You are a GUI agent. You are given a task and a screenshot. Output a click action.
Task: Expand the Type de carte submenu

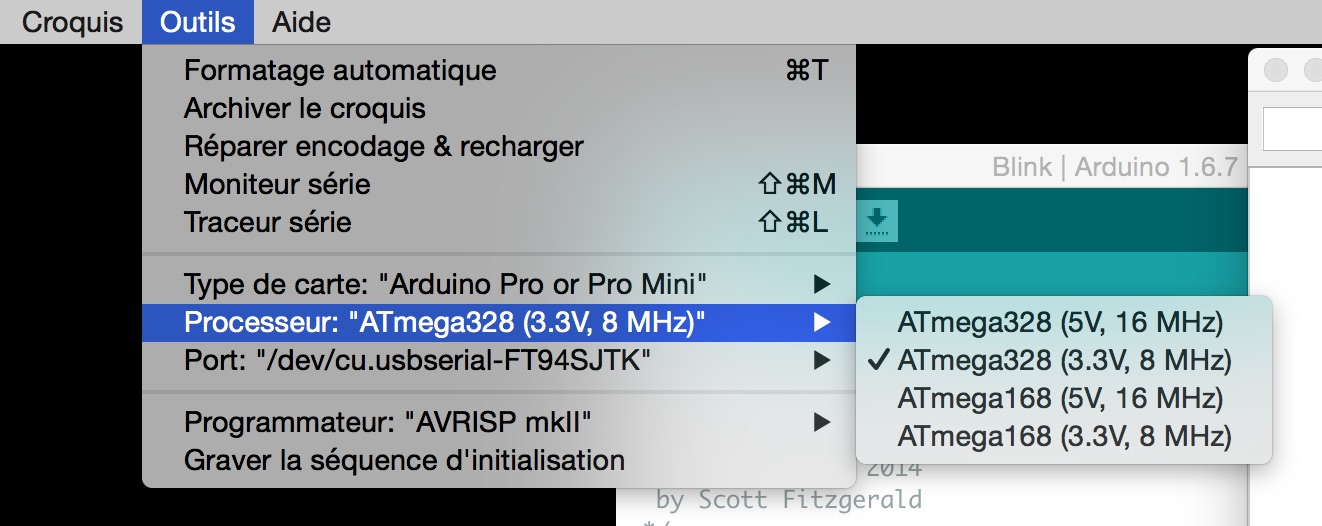445,284
